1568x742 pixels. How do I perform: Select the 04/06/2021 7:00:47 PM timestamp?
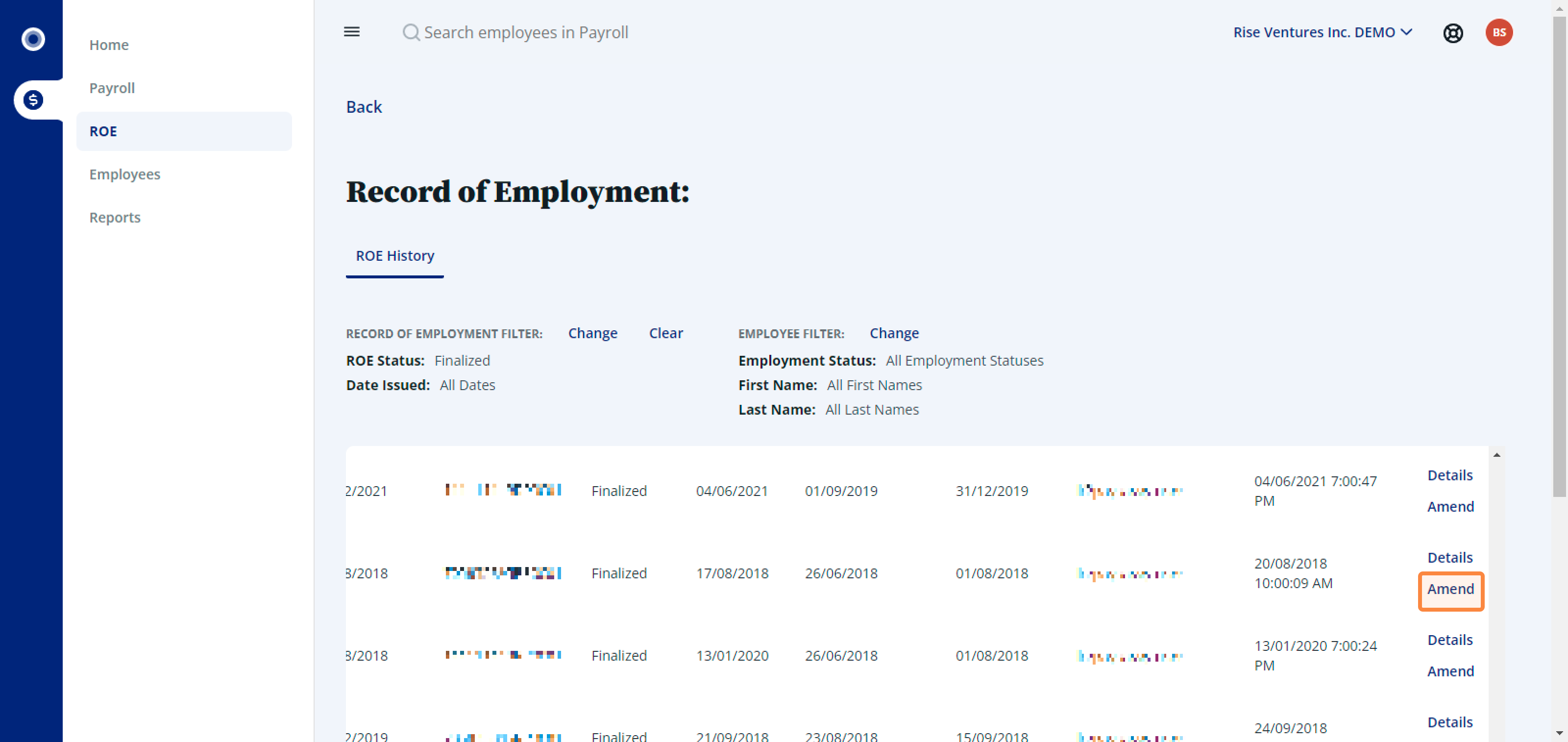1315,491
